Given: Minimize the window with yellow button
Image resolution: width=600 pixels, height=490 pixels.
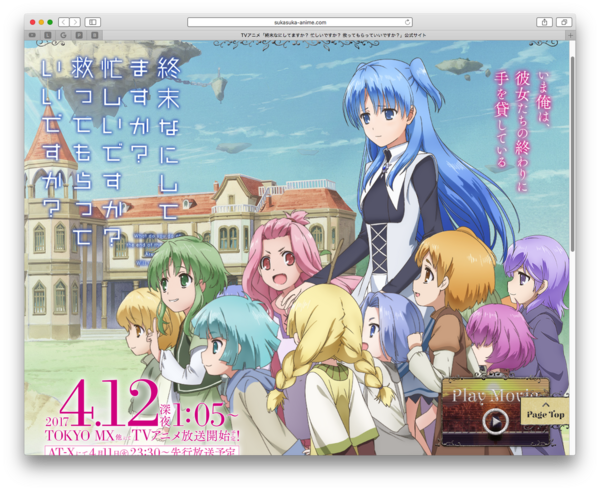Looking at the screenshot, I should [x=41, y=22].
